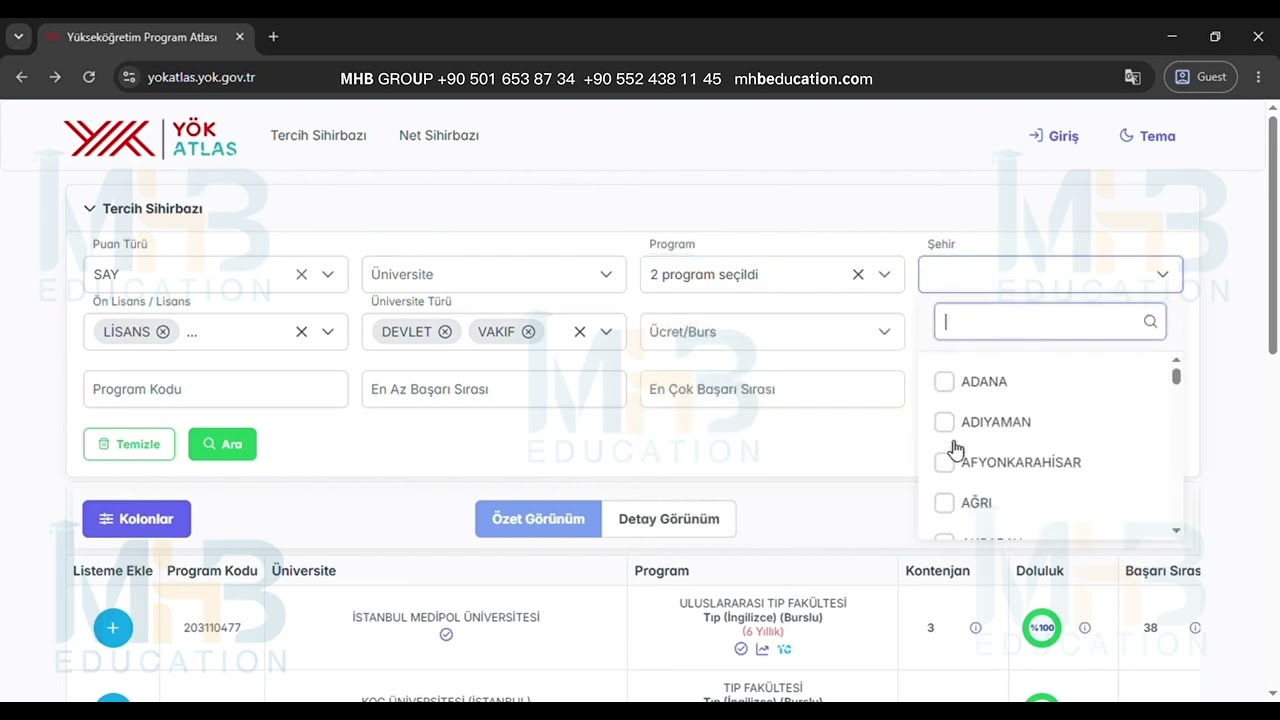Check the AĞRI city checkbox

pyautogui.click(x=944, y=503)
